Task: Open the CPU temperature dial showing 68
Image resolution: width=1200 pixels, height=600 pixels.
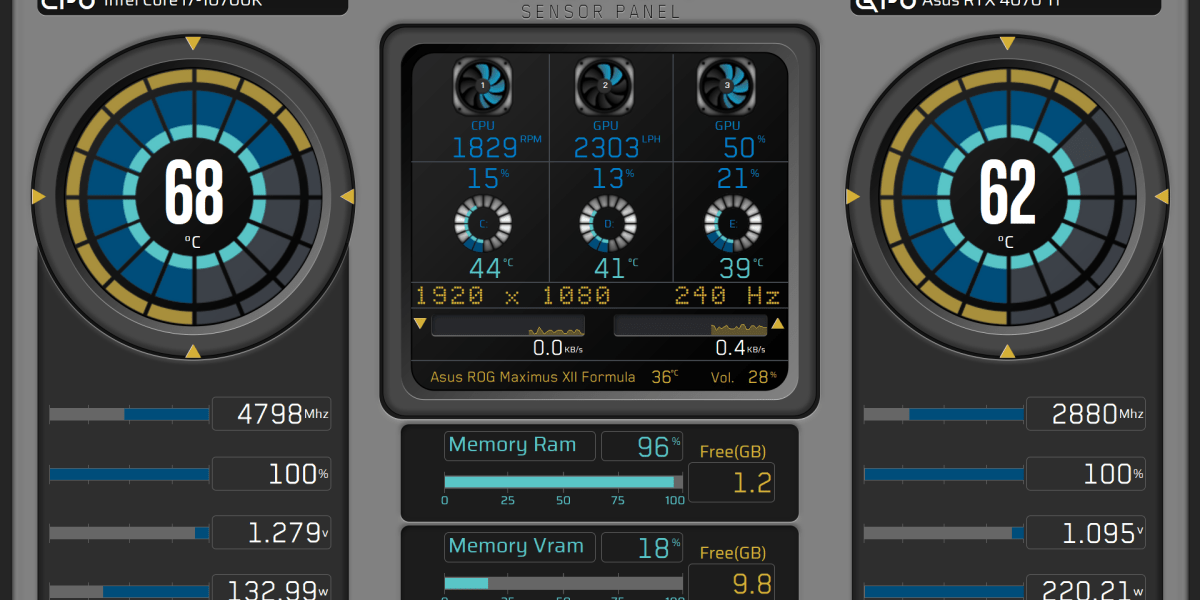Action: pyautogui.click(x=193, y=196)
